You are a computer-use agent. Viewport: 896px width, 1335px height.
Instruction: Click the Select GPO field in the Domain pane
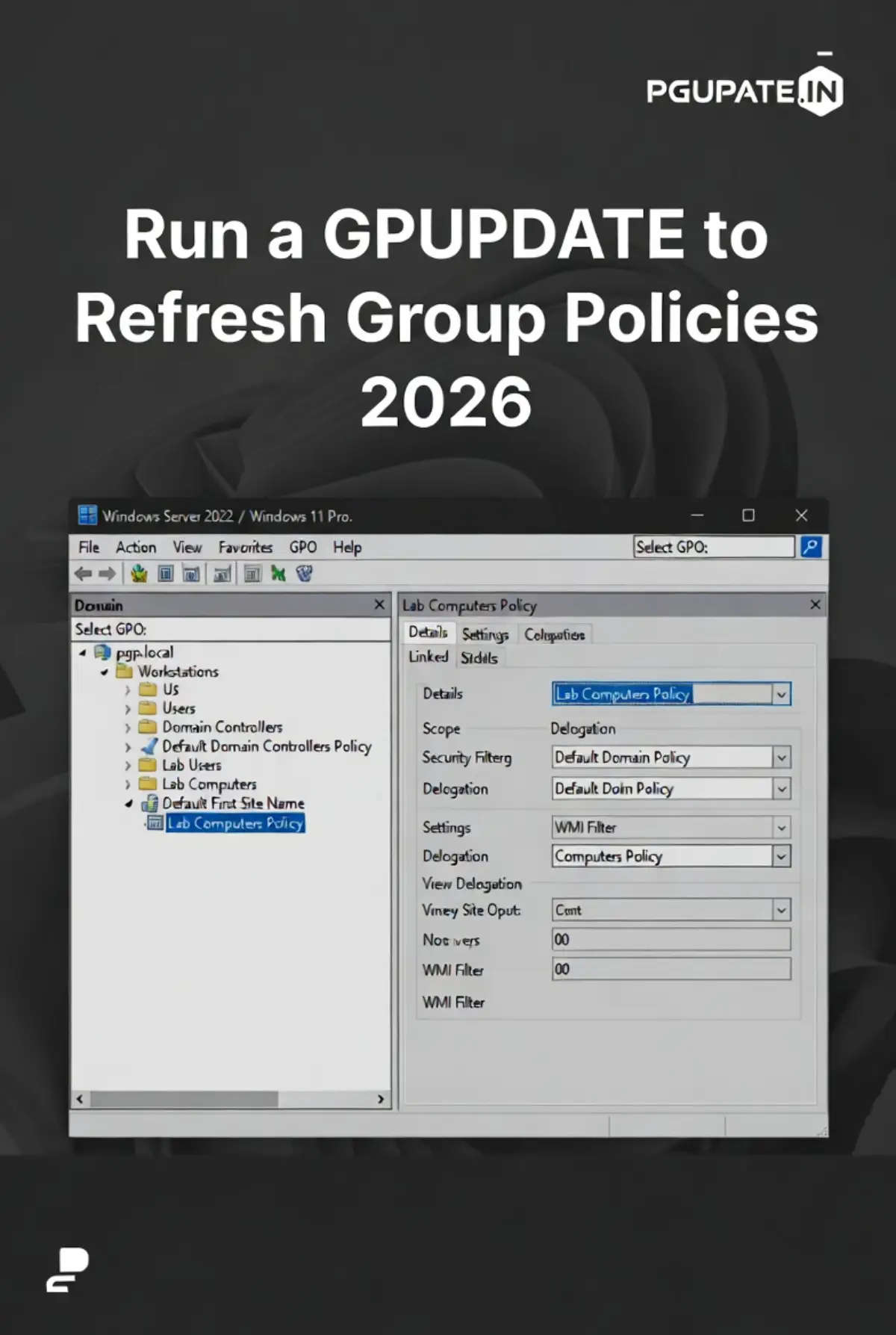coord(231,629)
